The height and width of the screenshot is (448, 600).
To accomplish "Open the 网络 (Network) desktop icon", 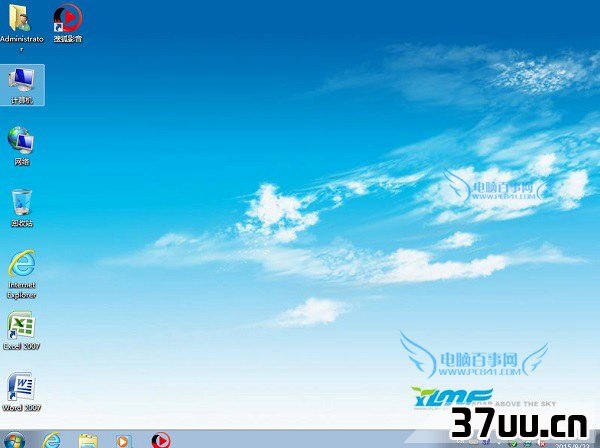I will pos(21,146).
